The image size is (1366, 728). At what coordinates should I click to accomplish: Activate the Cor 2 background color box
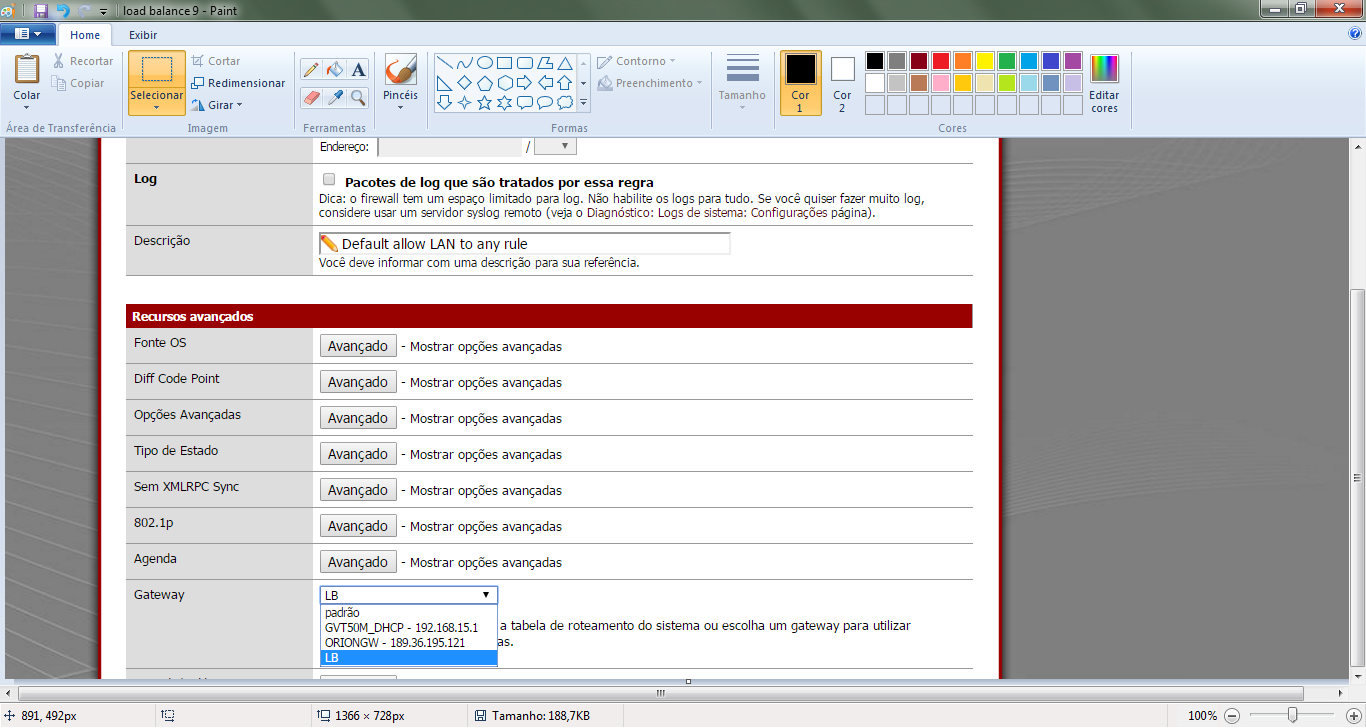(842, 83)
